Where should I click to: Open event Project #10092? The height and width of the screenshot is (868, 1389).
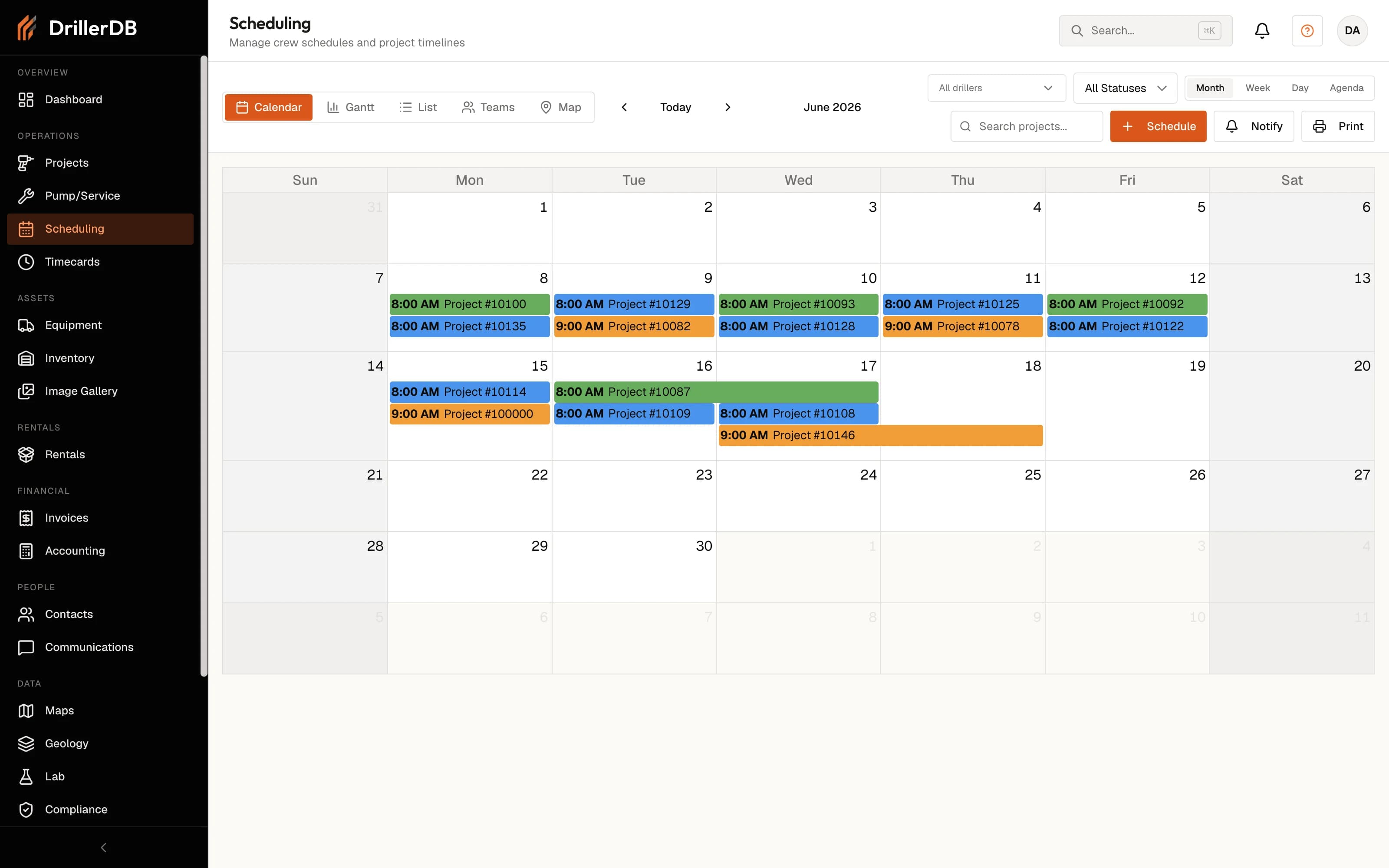click(x=1127, y=304)
